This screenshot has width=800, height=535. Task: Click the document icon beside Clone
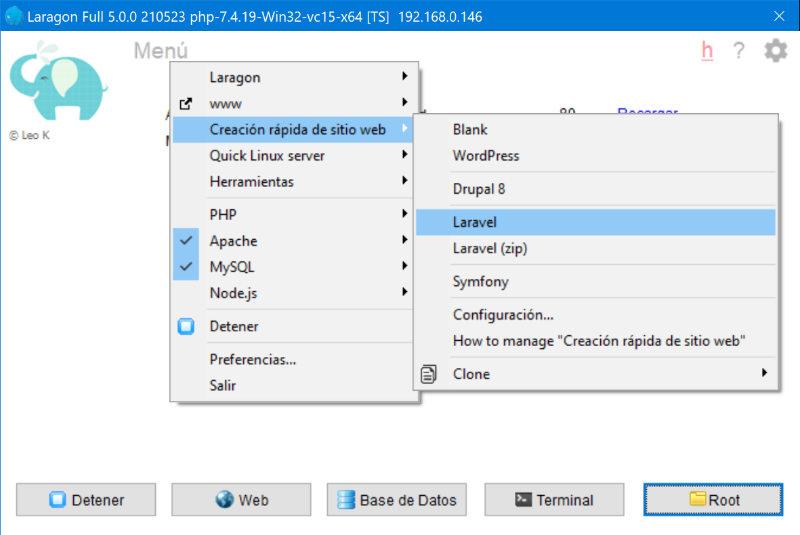point(429,374)
